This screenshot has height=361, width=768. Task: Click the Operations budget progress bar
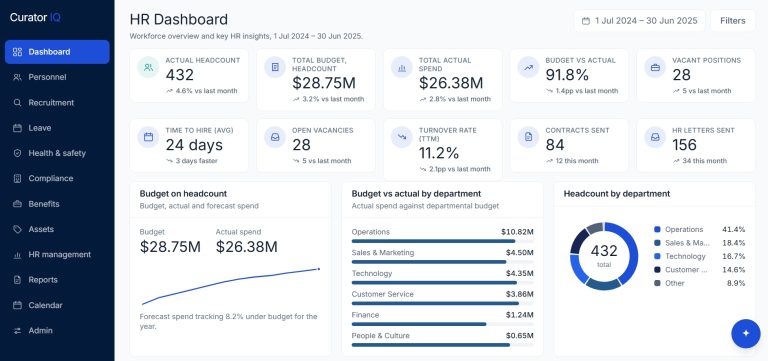pyautogui.click(x=443, y=241)
